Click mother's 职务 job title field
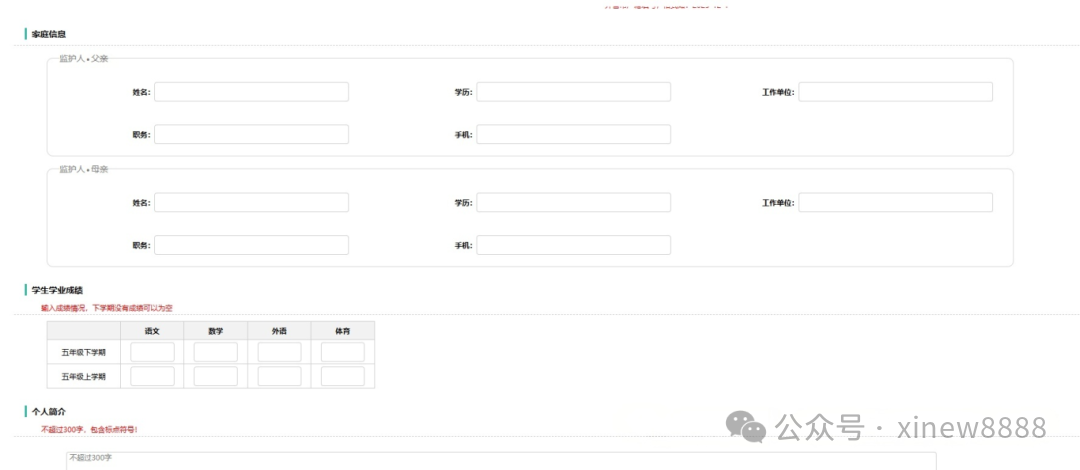This screenshot has height=470, width=1080. (251, 245)
